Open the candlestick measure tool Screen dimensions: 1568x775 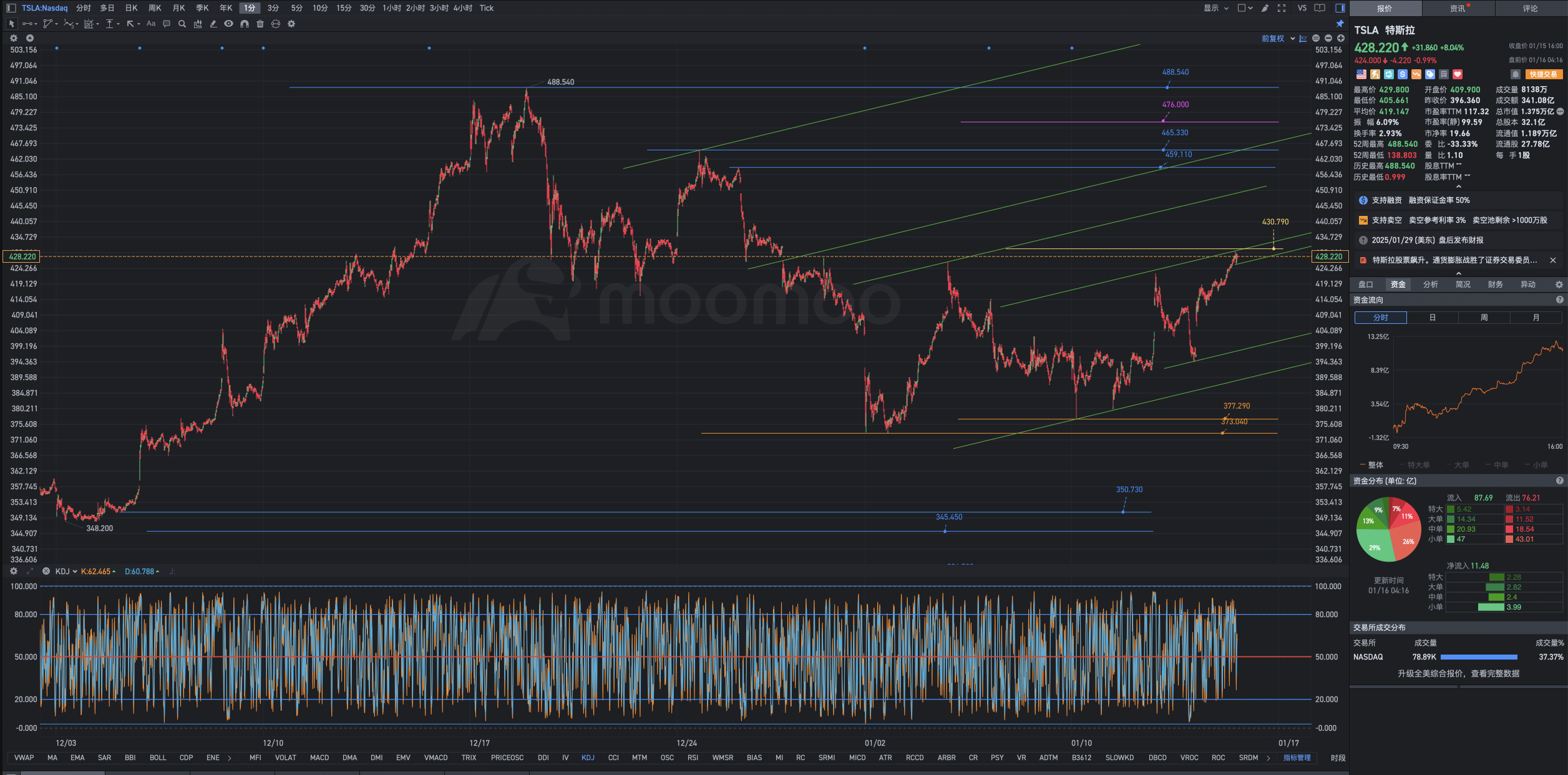click(x=198, y=24)
